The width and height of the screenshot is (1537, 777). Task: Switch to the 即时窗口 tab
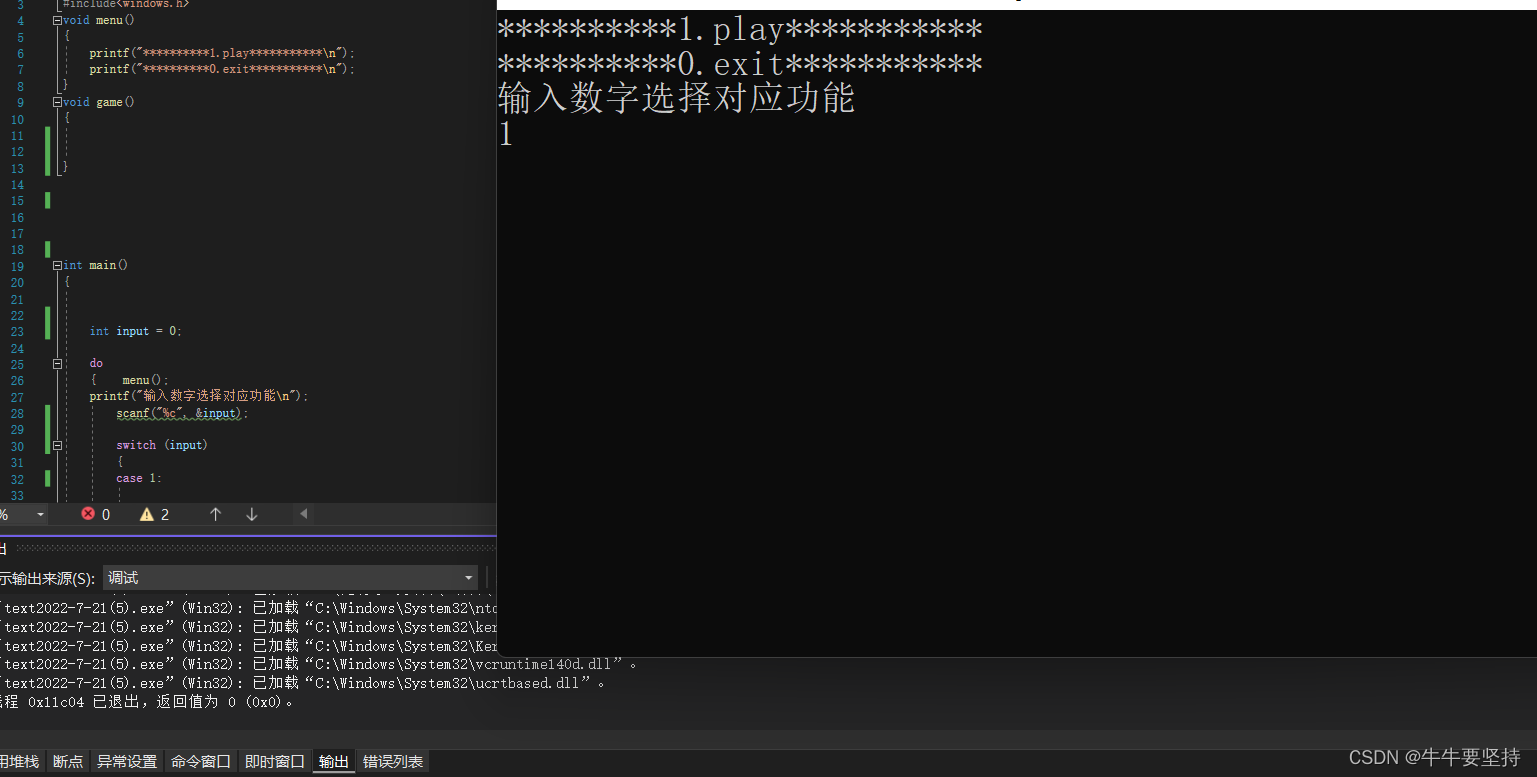point(275,762)
